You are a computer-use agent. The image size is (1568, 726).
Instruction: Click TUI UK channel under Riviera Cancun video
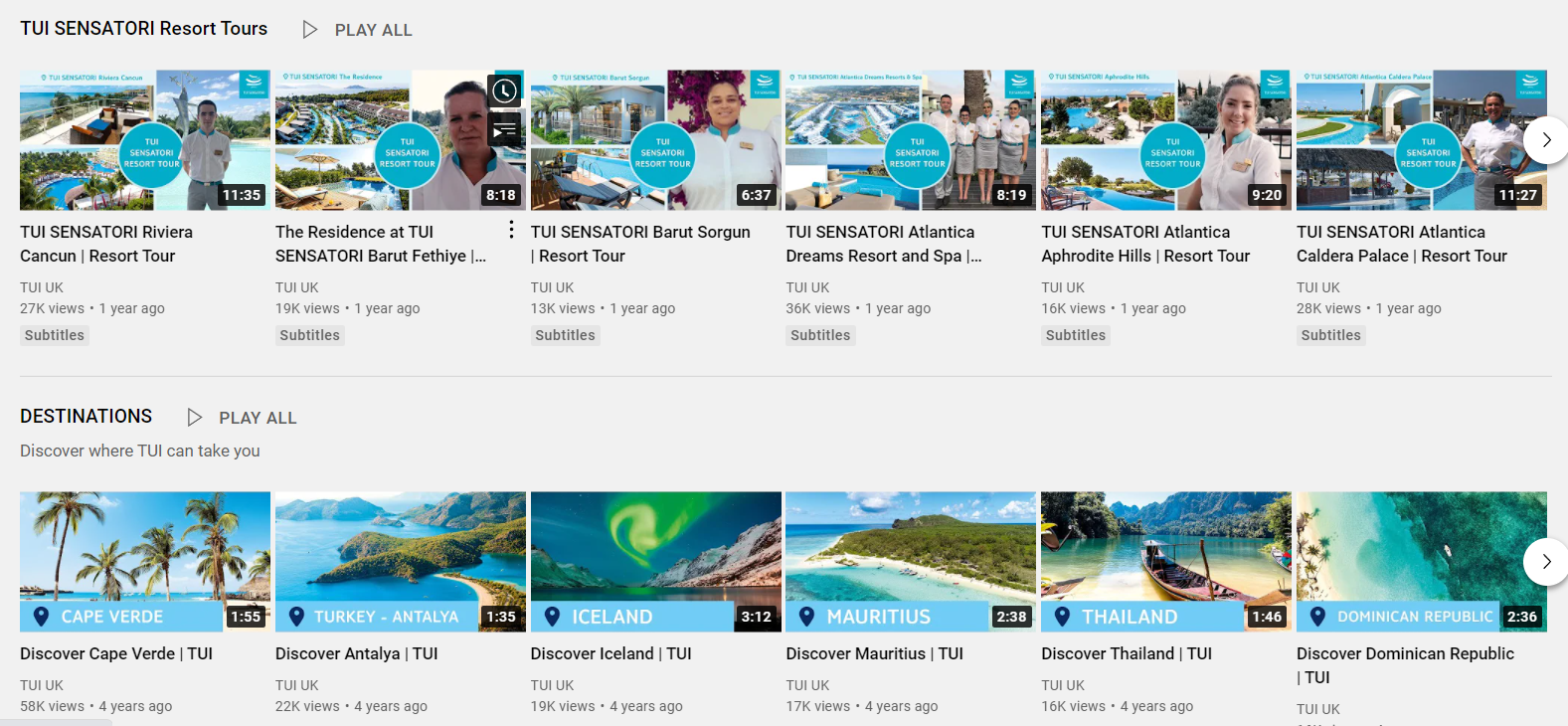[42, 287]
